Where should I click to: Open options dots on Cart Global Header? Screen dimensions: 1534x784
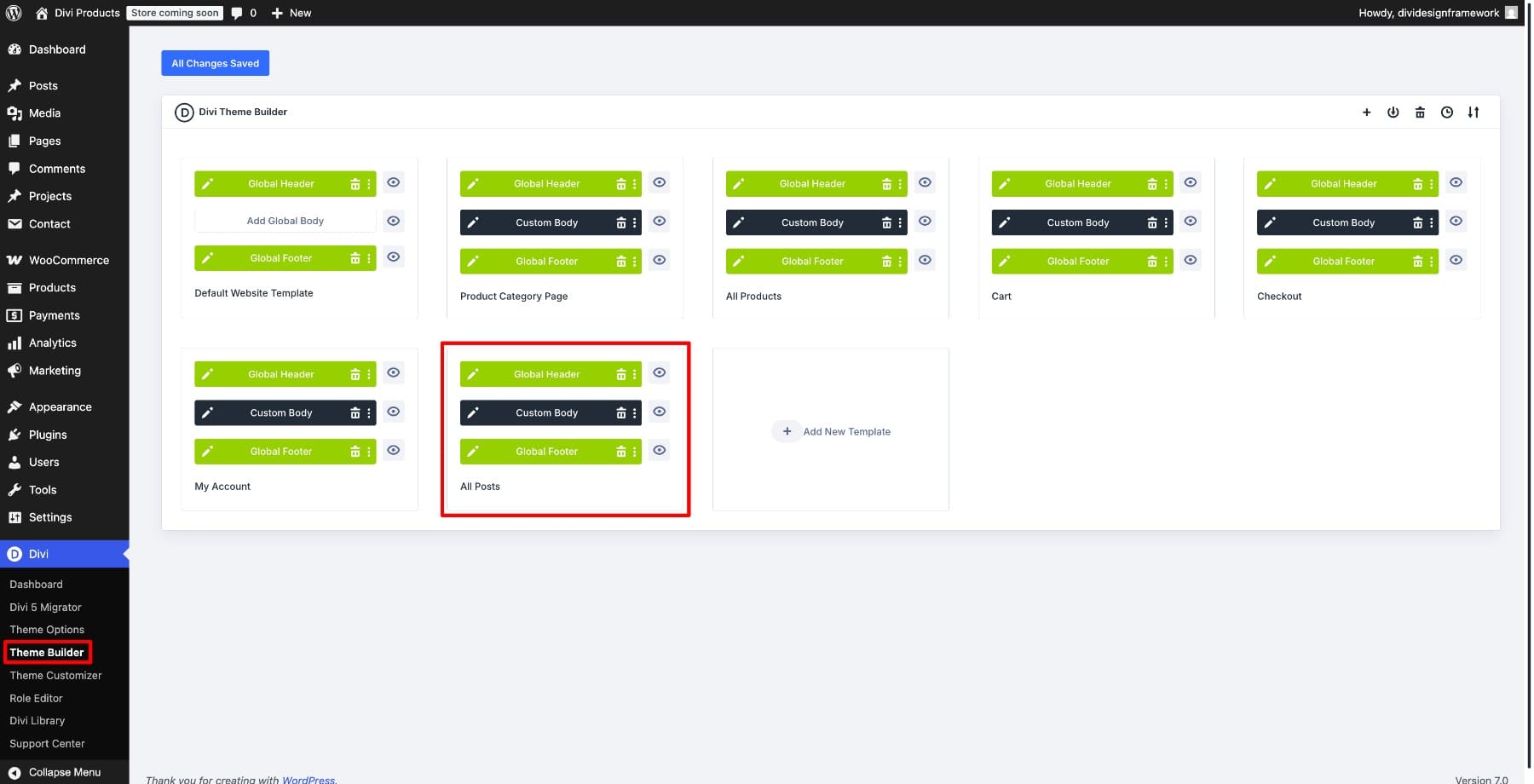(x=1166, y=184)
